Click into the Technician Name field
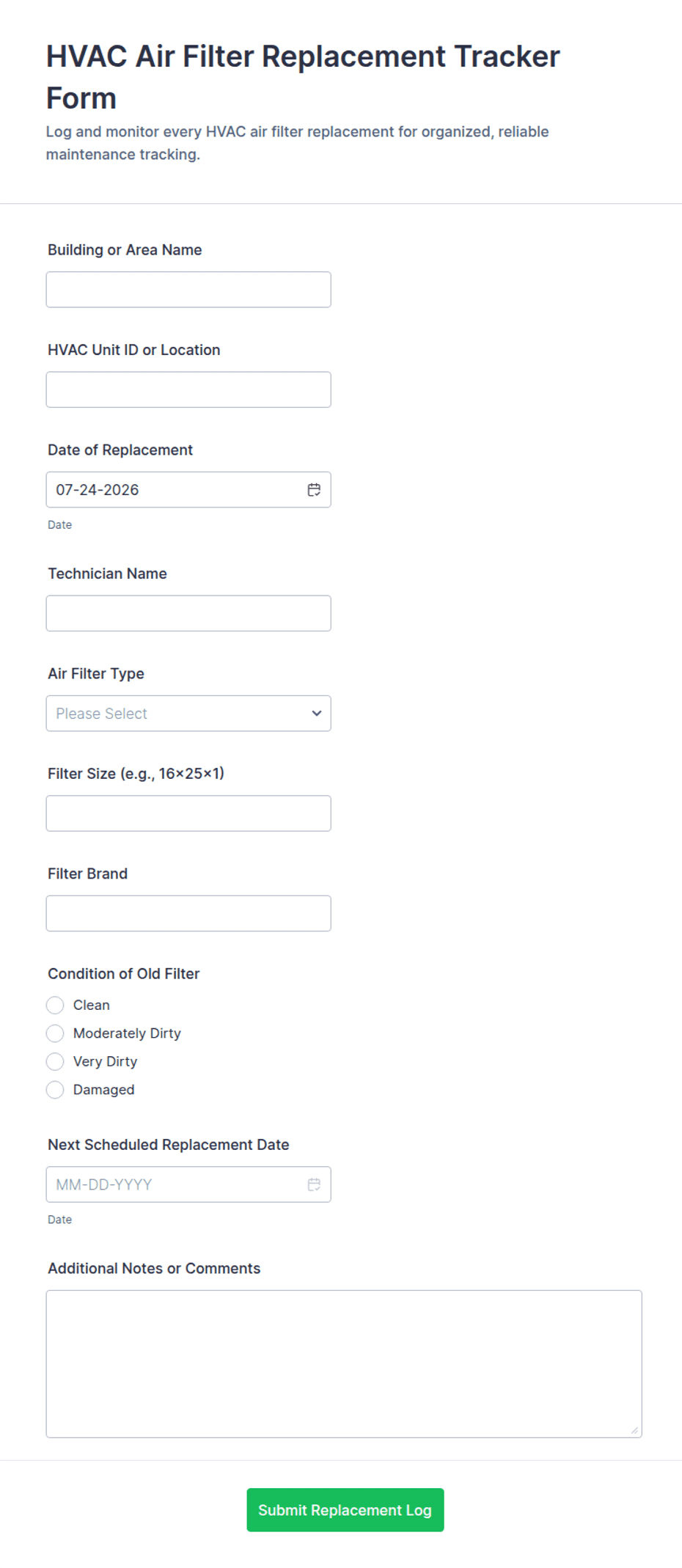 coord(188,613)
